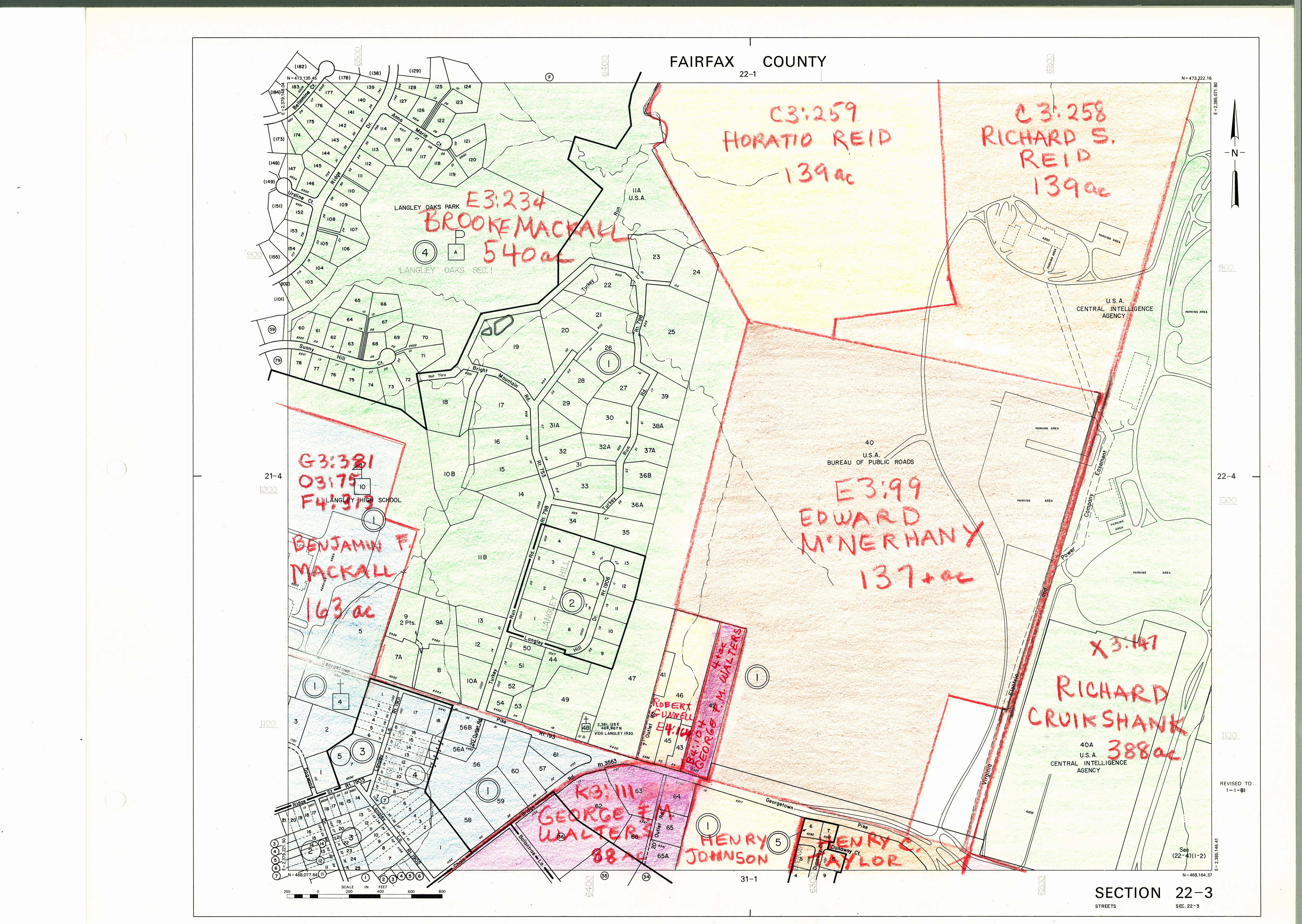Click the 31-1 adjoining sheet label
1302x924 pixels.
pos(749,879)
